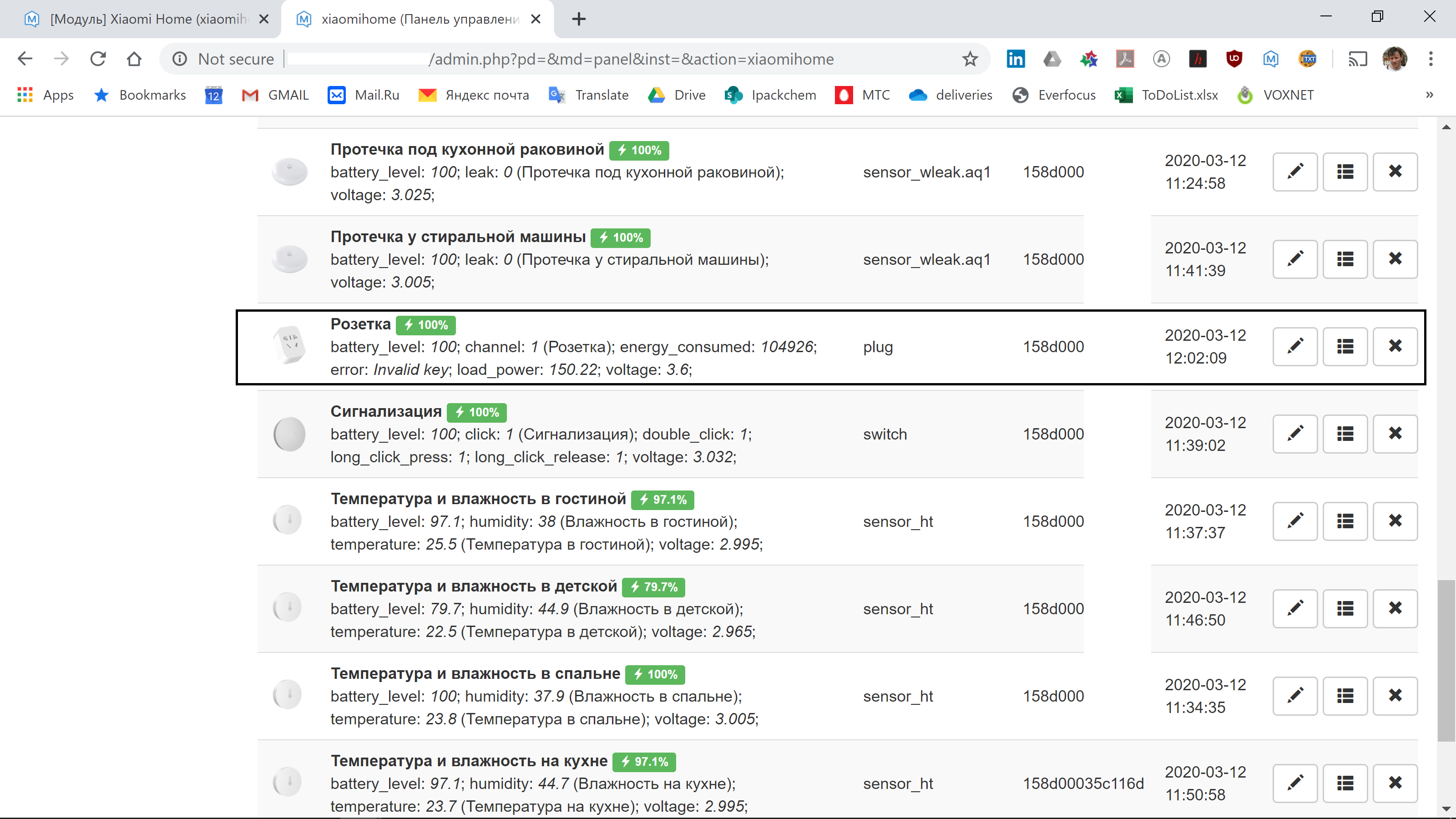Open the ToDoList.xlsx bookmark

(x=1167, y=95)
